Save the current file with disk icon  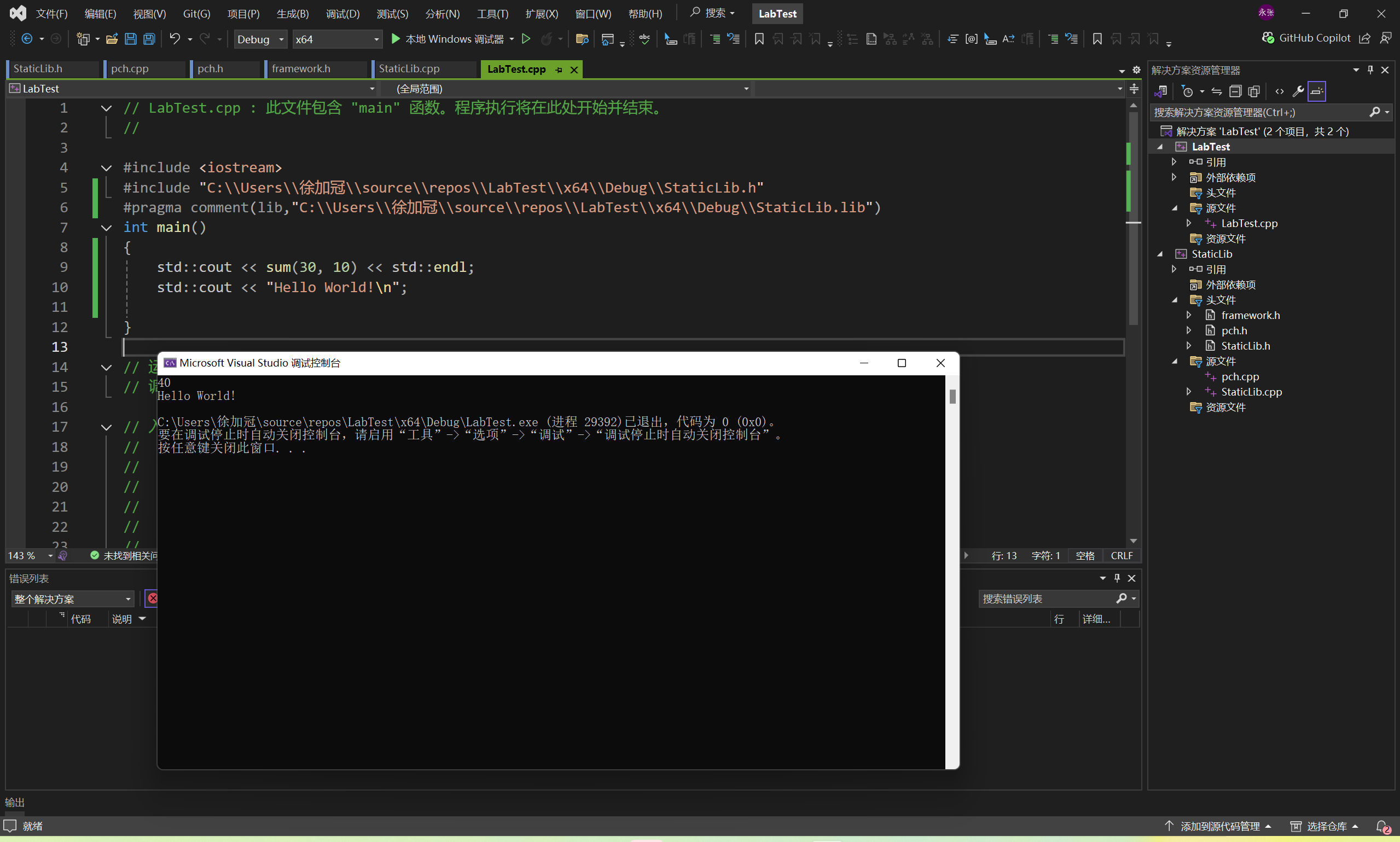tap(130, 39)
